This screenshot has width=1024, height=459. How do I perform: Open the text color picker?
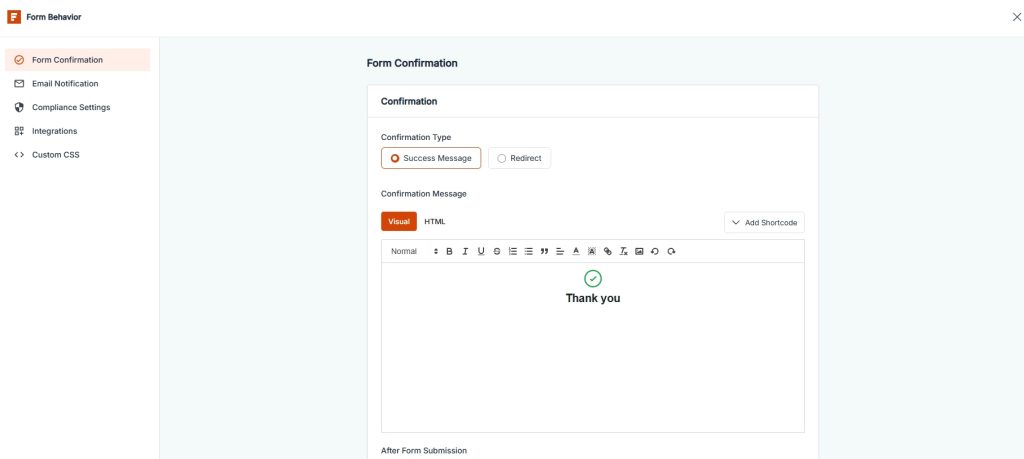(x=576, y=251)
